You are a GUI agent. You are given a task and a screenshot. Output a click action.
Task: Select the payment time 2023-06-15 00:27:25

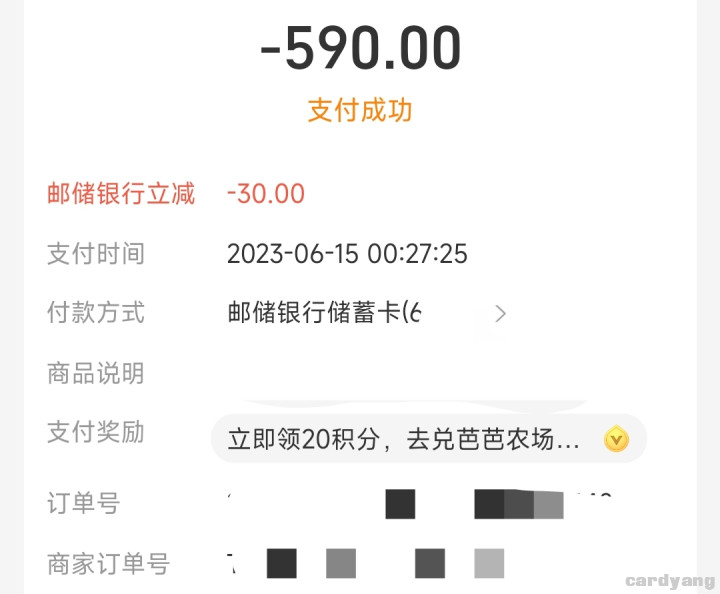point(347,254)
